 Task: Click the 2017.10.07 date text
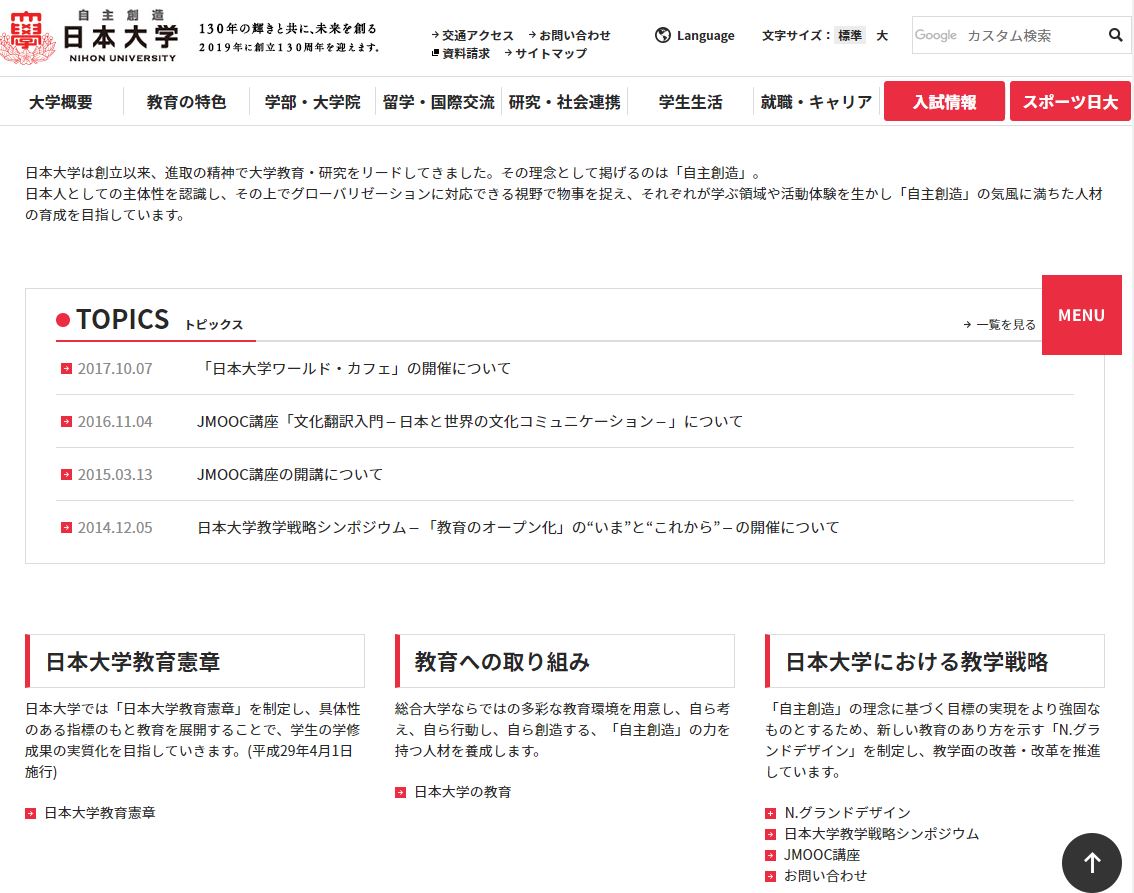[115, 369]
